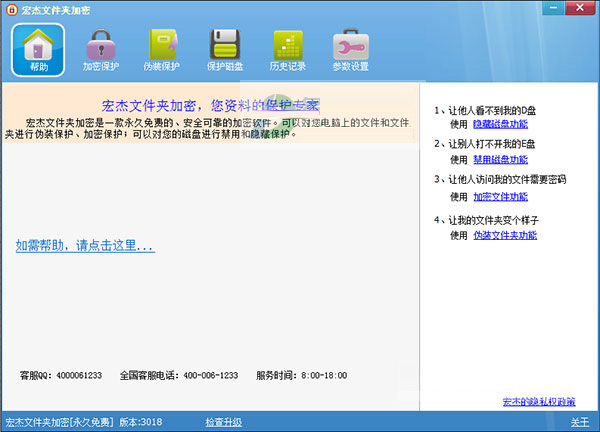600x432 pixels.
Task: Click 全国客服电话: 400-006-1233 text
Action: tap(179, 375)
